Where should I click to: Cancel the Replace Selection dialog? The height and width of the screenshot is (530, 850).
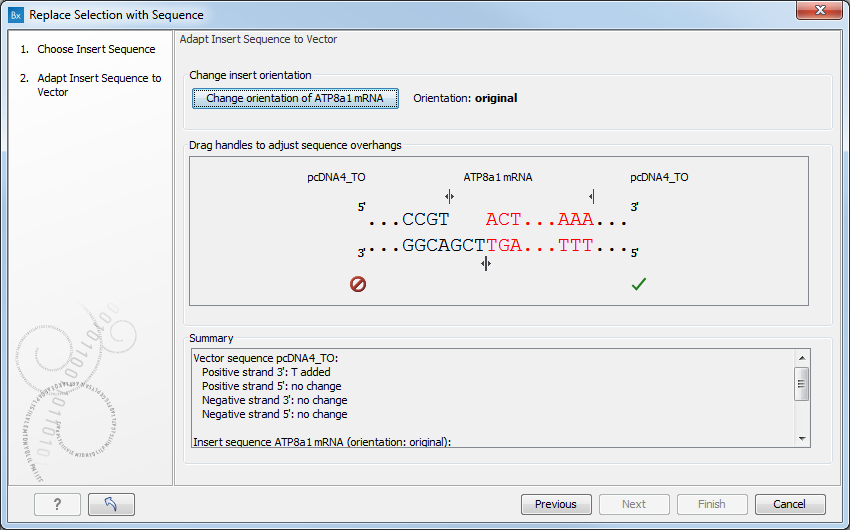point(789,504)
